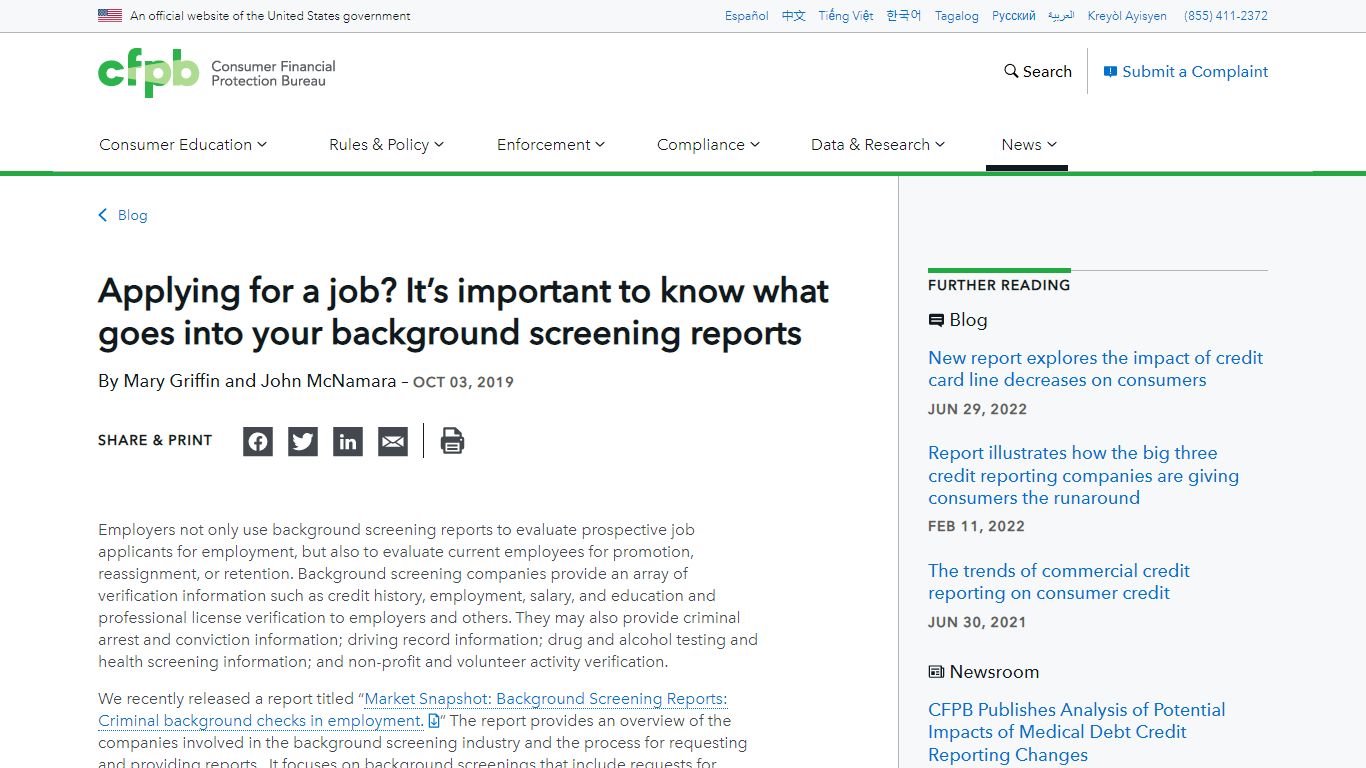Click the FEB 11, 2022 date

(976, 526)
